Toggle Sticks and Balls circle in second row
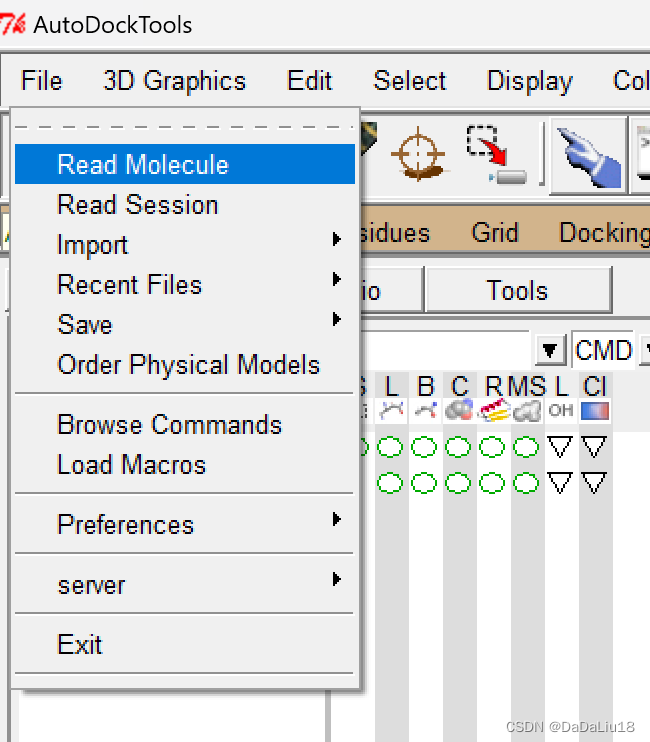This screenshot has height=742, width=650. coord(424,483)
